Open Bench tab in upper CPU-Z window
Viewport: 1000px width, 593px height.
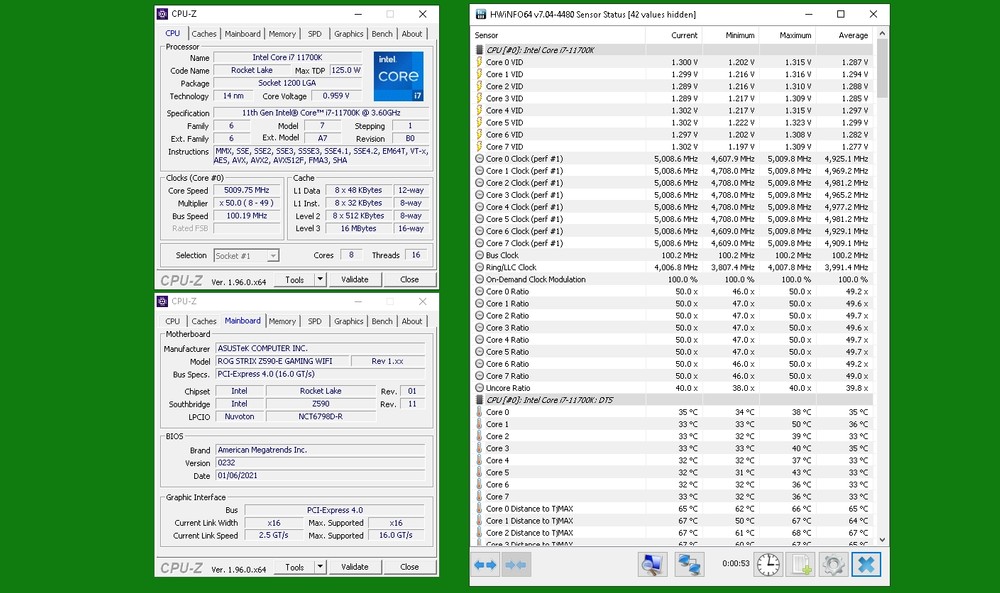(x=382, y=34)
